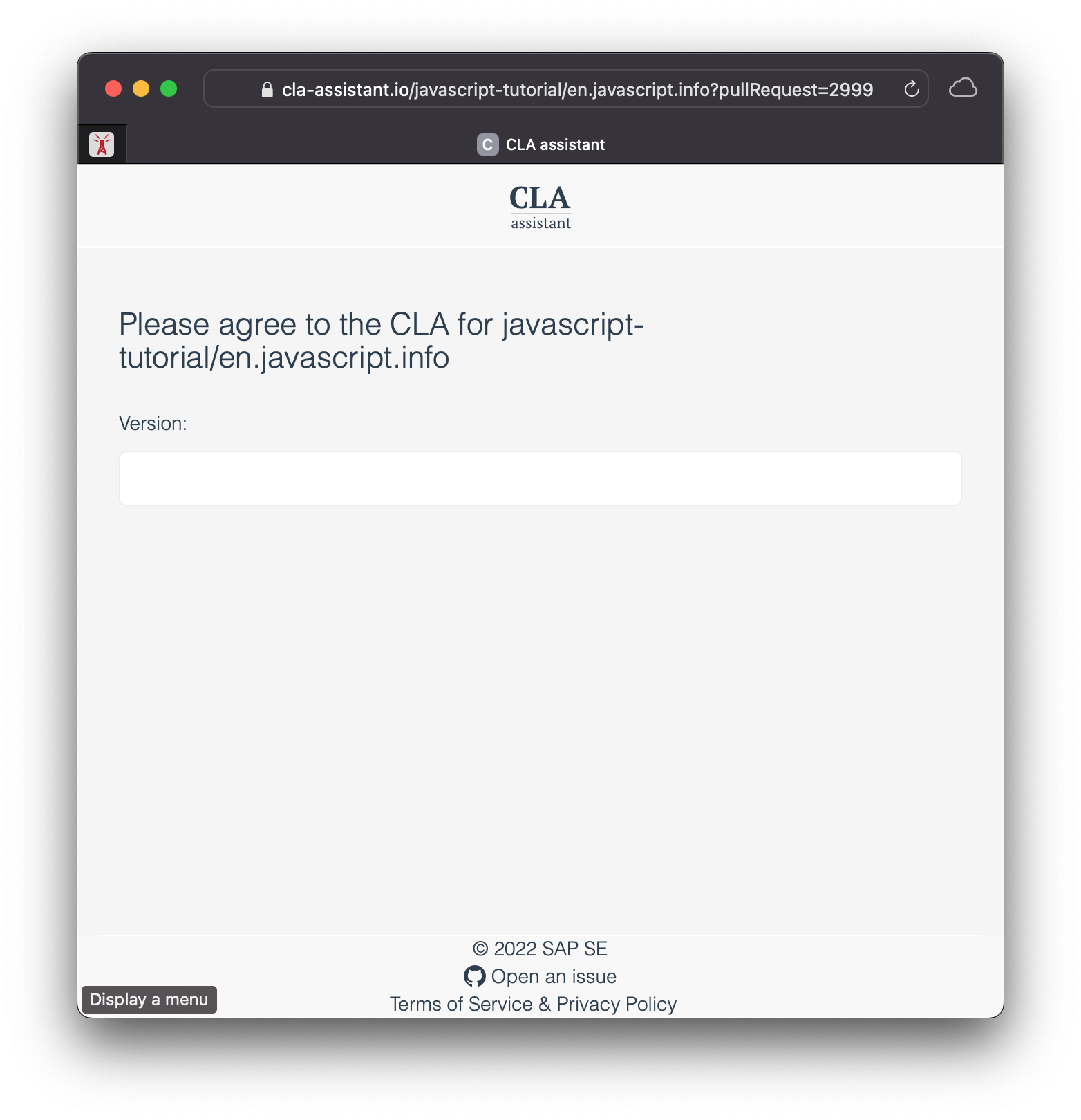Image resolution: width=1081 pixels, height=1120 pixels.
Task: Click the 'assistant' subtitle under the CLA logo
Action: pos(540,223)
